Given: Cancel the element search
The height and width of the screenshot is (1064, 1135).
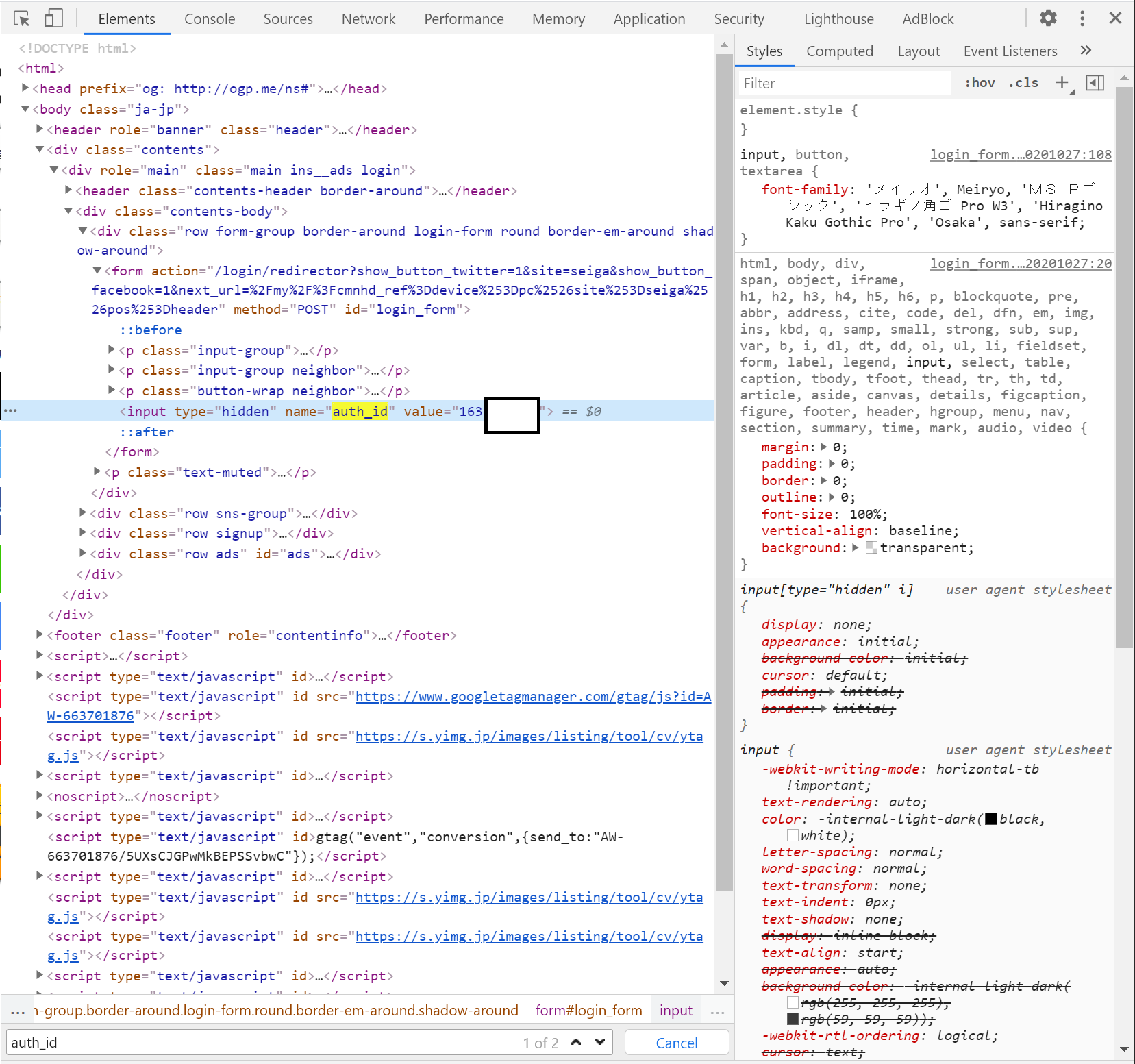Looking at the screenshot, I should [677, 1043].
